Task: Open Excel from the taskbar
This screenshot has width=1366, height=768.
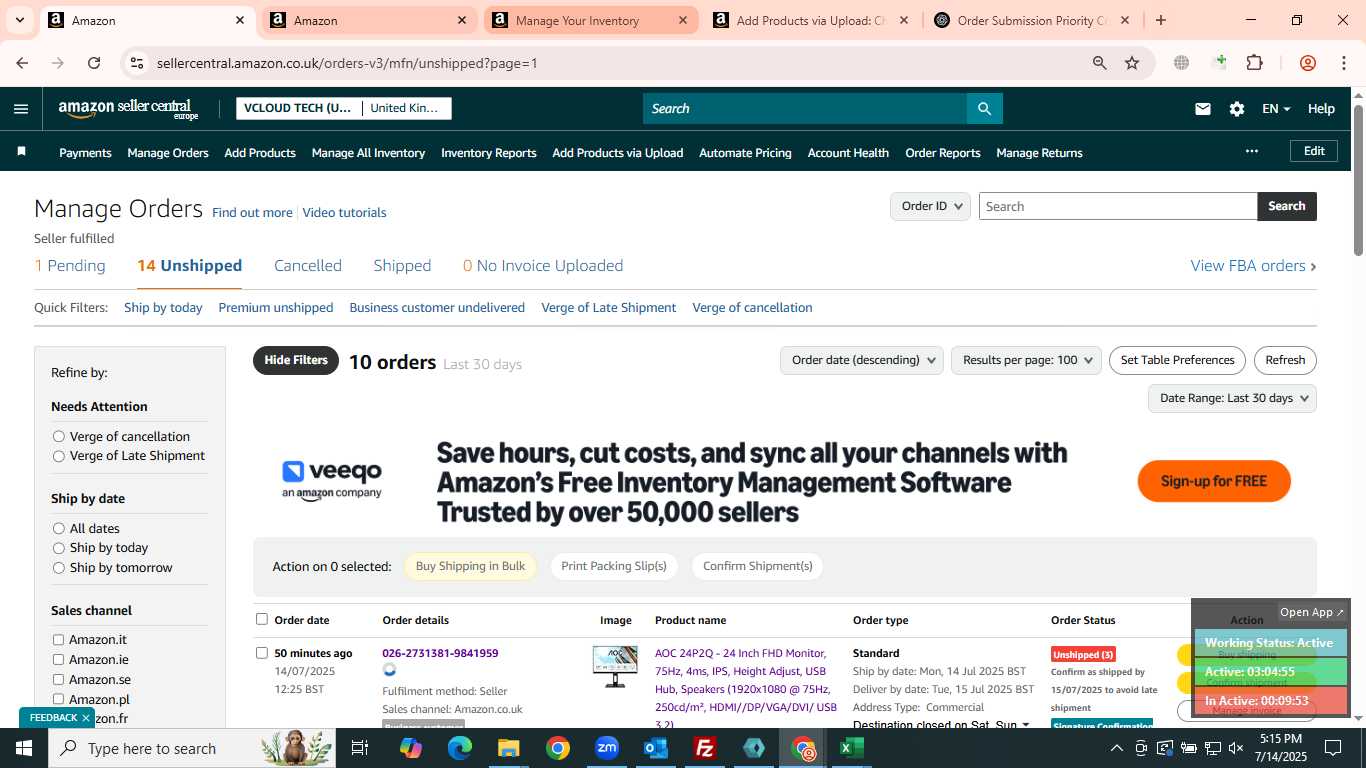Action: point(852,748)
